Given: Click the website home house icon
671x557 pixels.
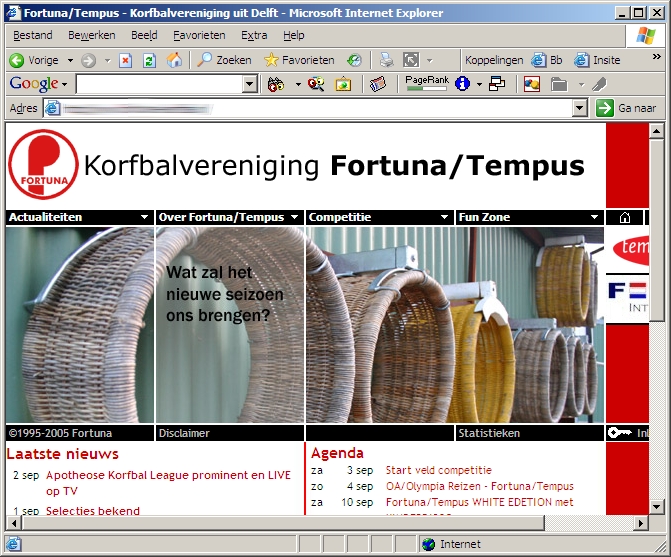Looking at the screenshot, I should [625, 217].
